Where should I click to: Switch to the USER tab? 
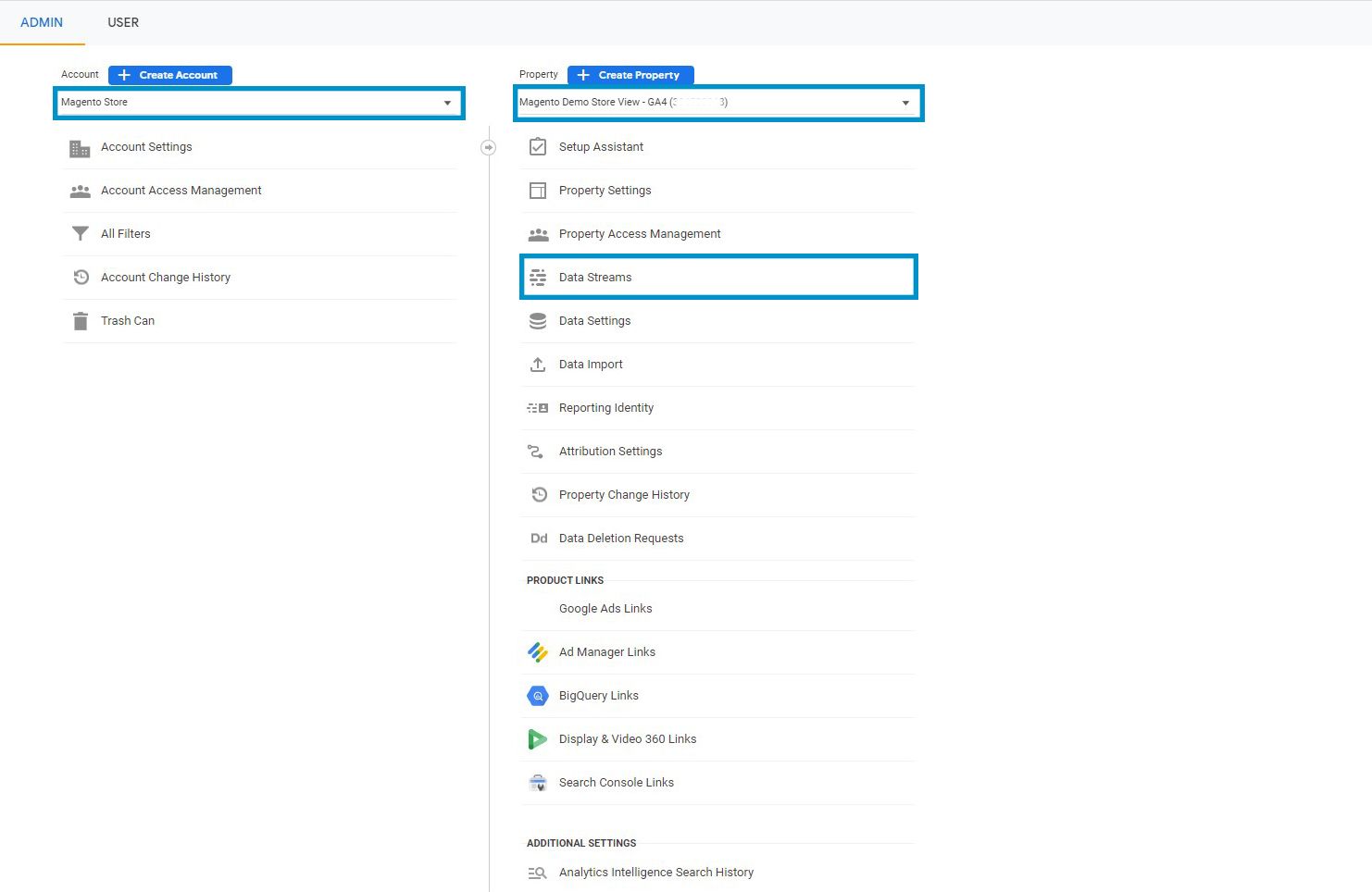pyautogui.click(x=122, y=22)
